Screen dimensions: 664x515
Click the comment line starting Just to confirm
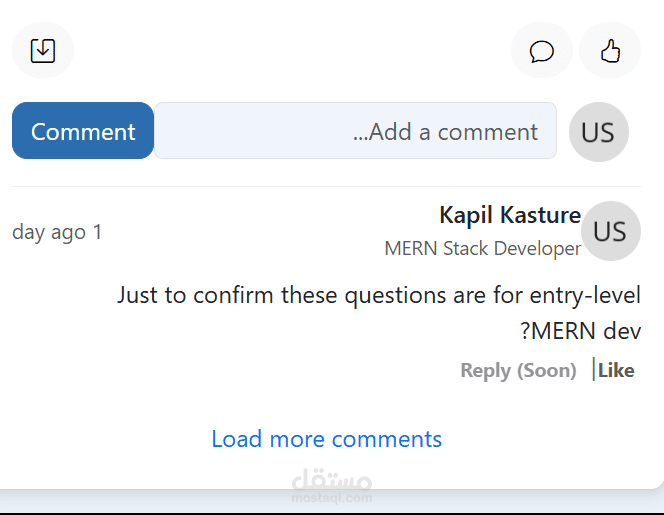(x=378, y=295)
